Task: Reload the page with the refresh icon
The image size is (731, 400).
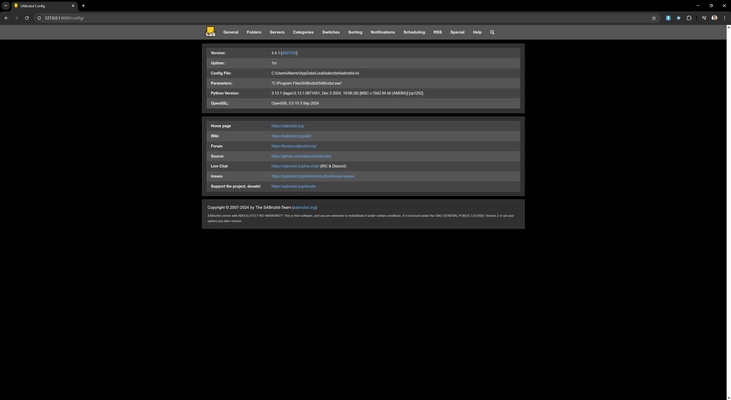Action: pyautogui.click(x=27, y=18)
